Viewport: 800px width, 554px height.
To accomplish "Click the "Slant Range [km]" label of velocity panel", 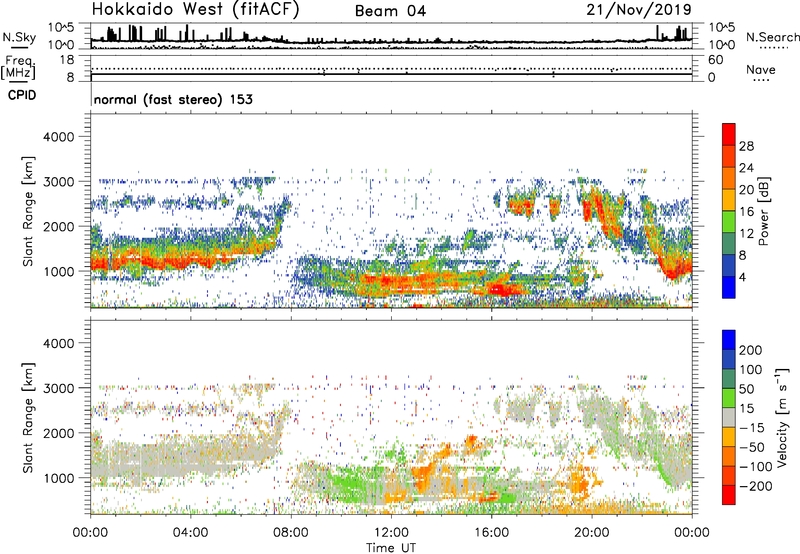I will pos(28,418).
